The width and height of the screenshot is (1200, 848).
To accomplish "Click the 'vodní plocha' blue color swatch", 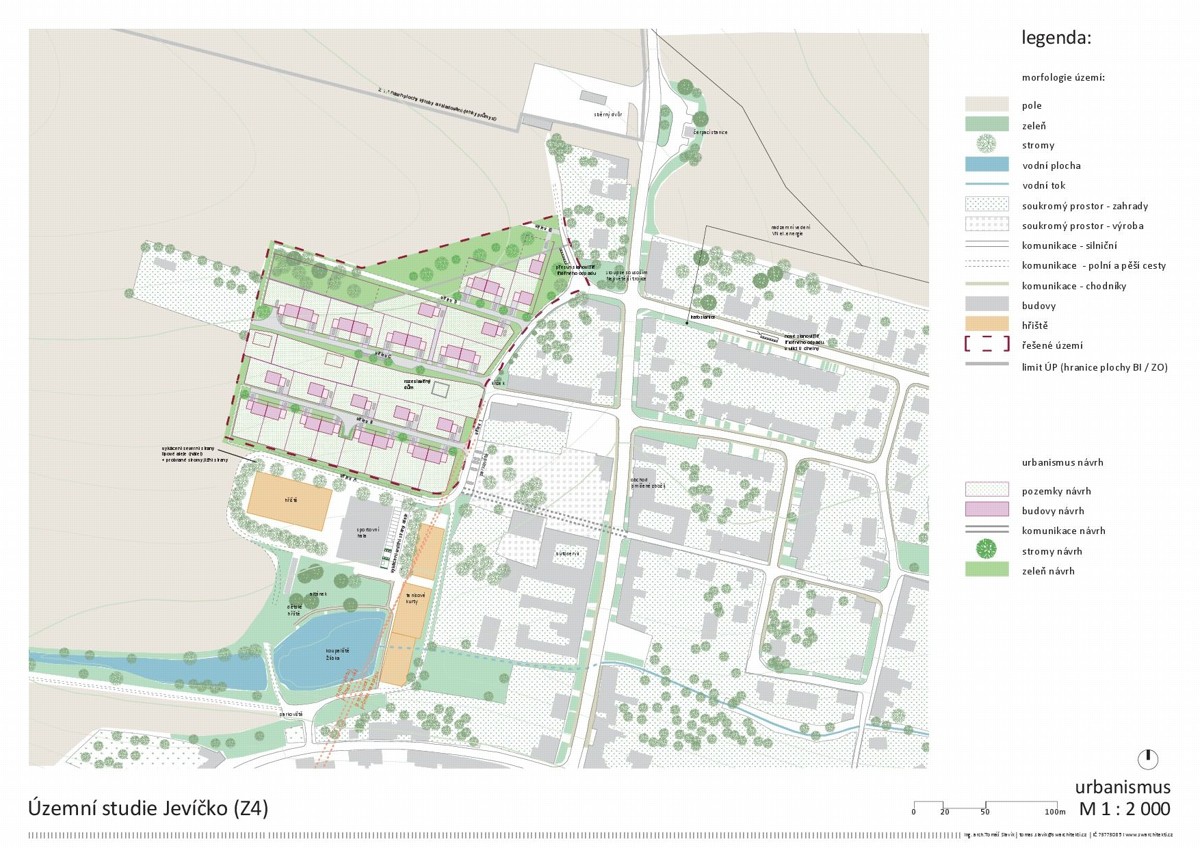I will [x=986, y=165].
